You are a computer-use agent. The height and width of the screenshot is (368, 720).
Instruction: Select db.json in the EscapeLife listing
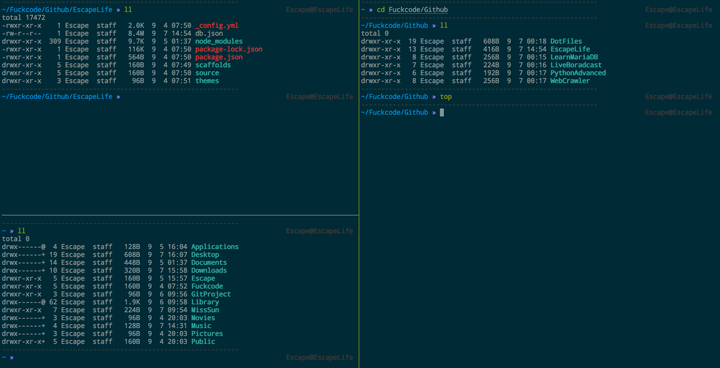pos(209,34)
